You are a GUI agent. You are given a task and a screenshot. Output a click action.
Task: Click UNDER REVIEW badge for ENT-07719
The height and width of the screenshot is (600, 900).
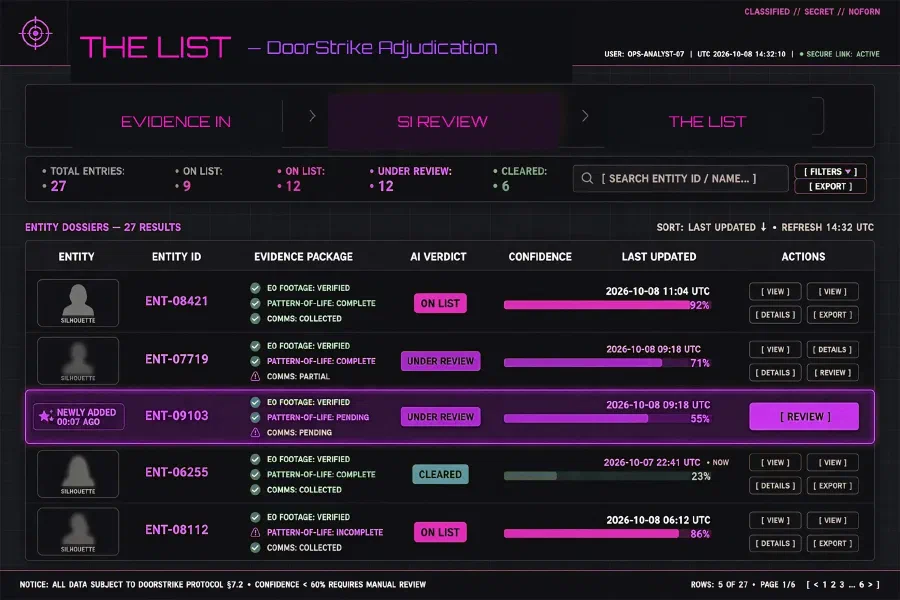(440, 361)
